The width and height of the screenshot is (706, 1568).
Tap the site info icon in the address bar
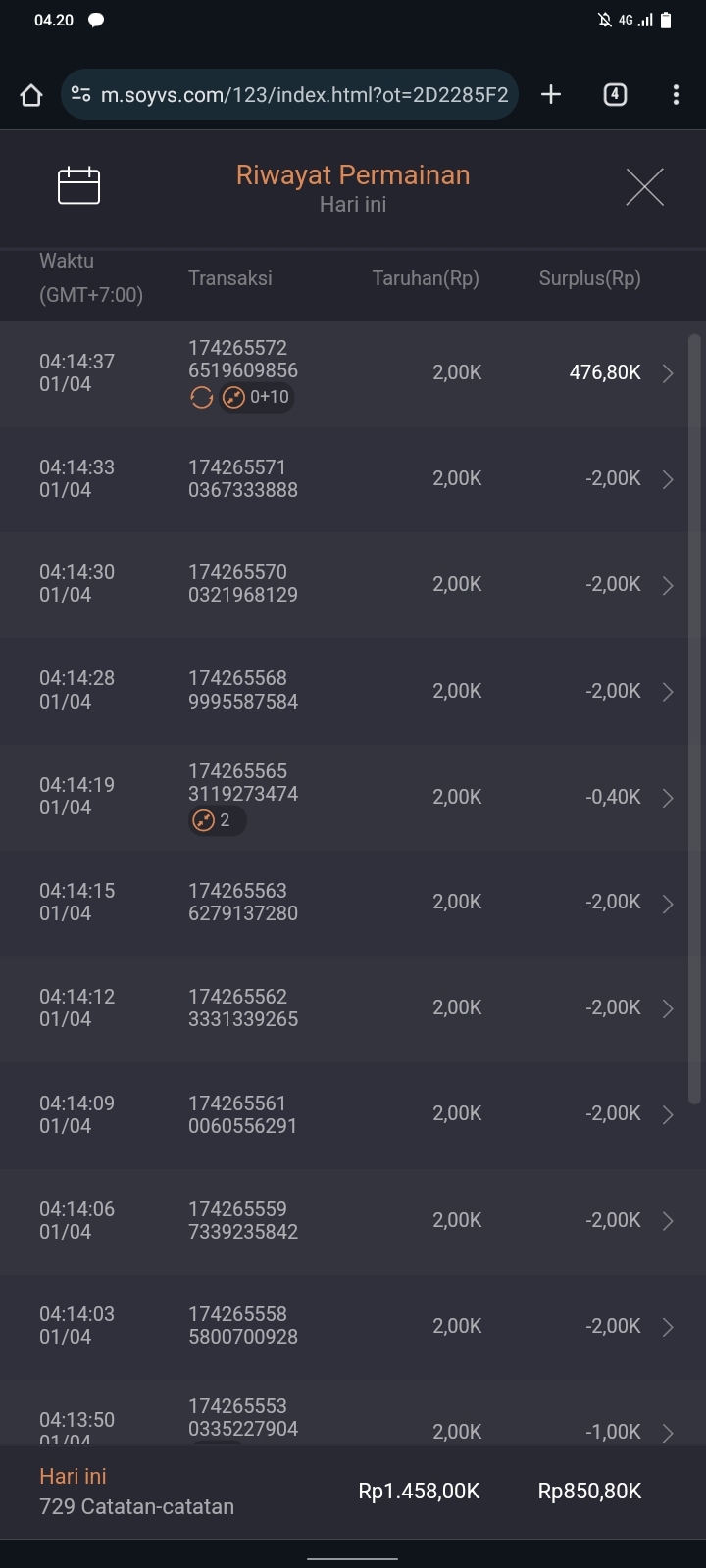coord(81,95)
